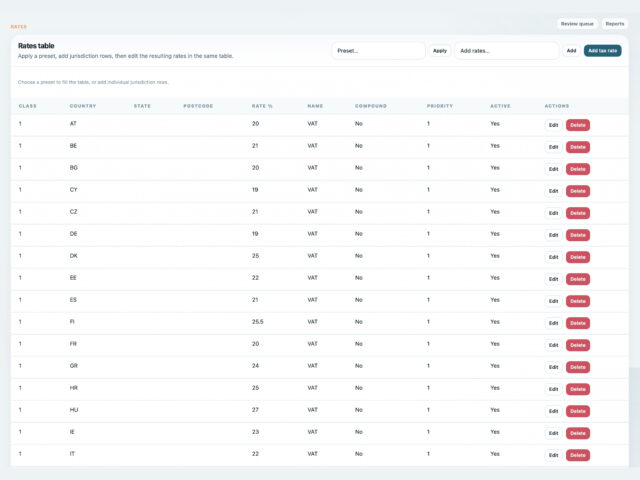Click the country code DE cell
This screenshot has height=480, width=640.
(73, 234)
